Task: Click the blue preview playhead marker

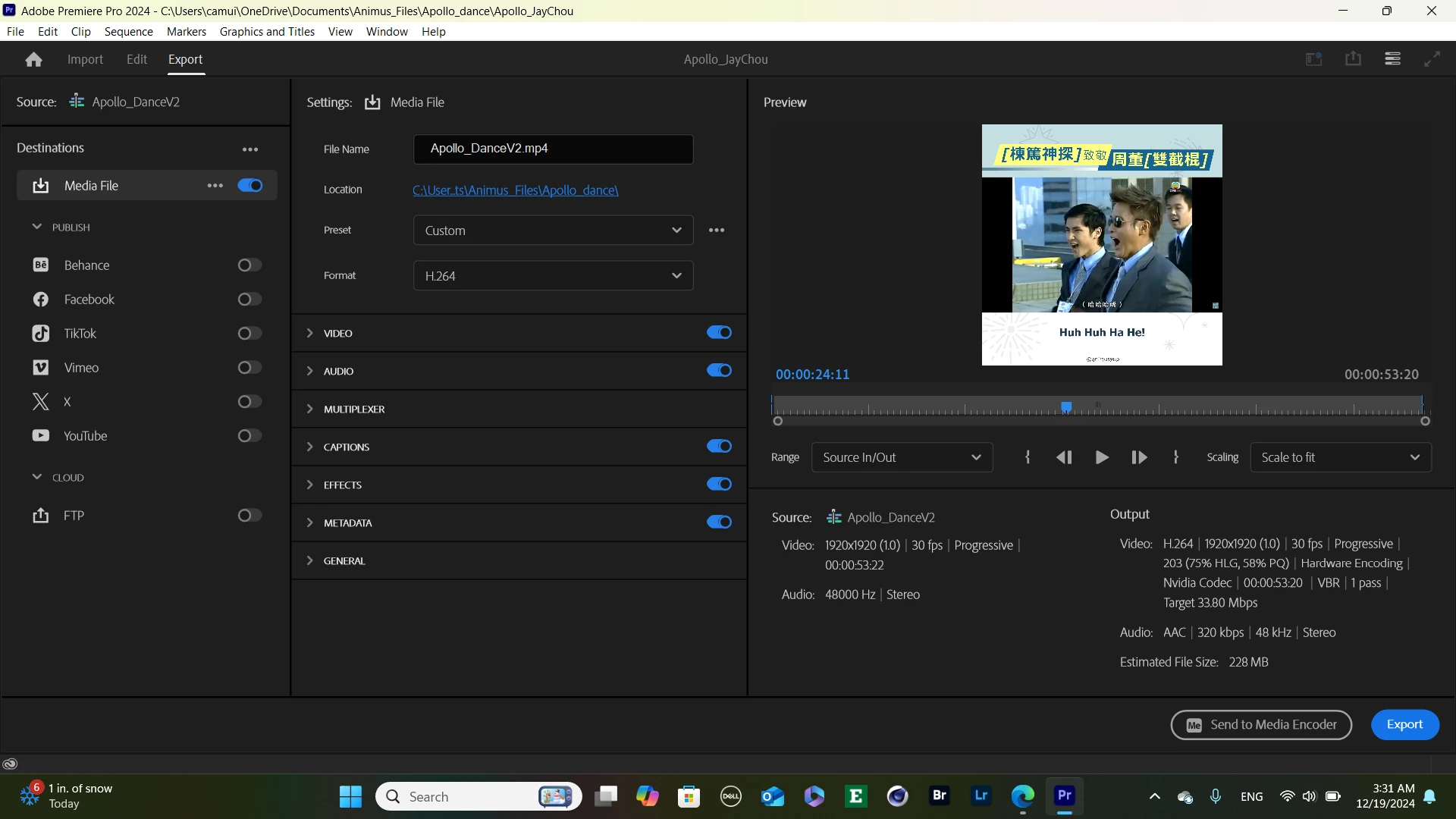Action: tap(1066, 407)
